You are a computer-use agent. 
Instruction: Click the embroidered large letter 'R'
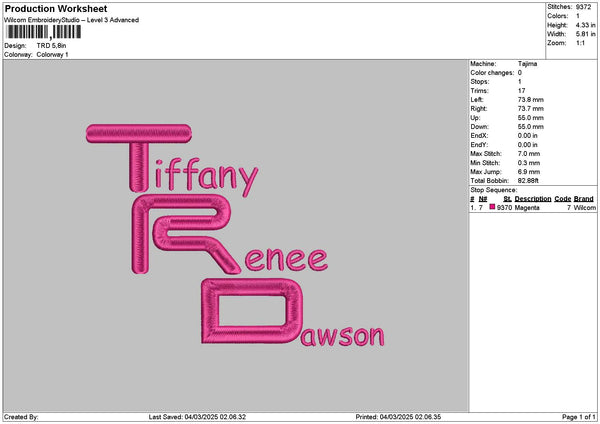coord(186,234)
